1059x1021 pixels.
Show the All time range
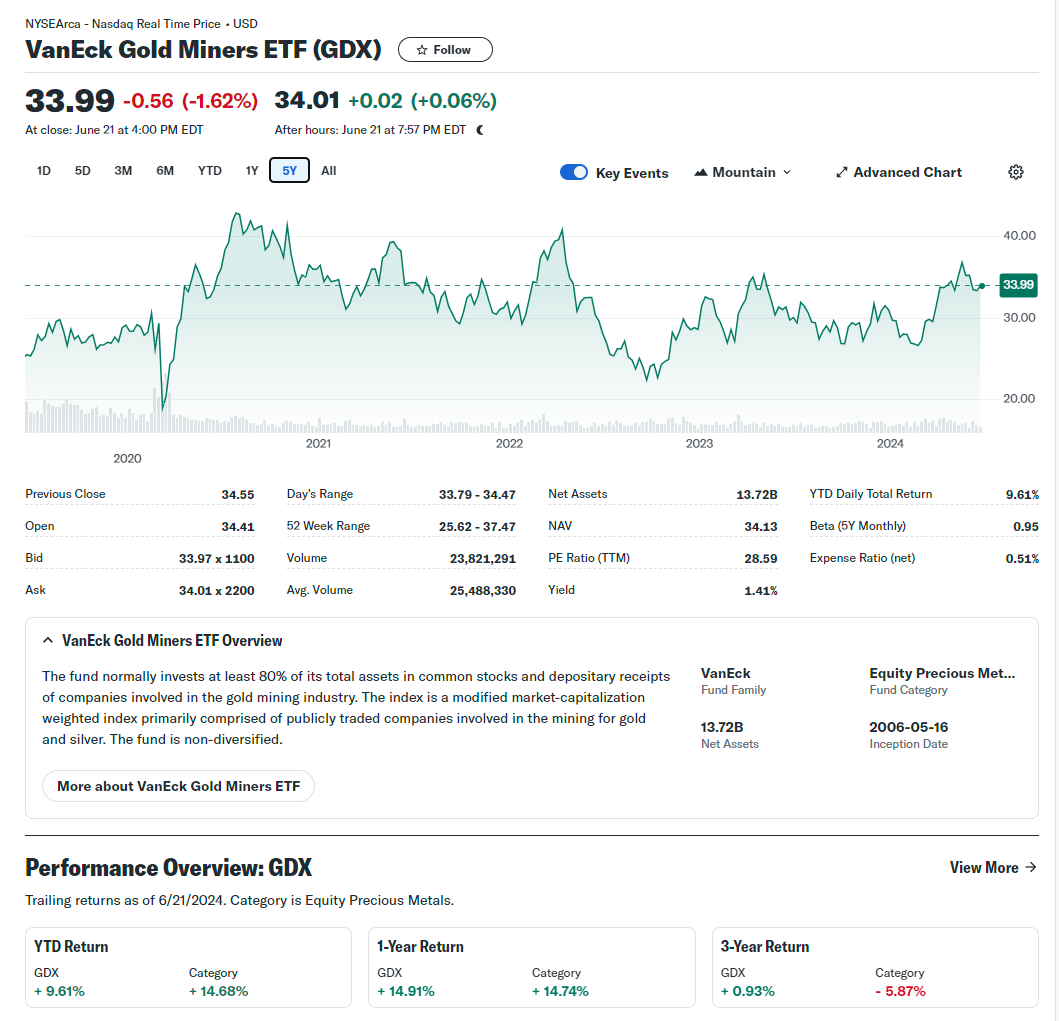point(328,171)
